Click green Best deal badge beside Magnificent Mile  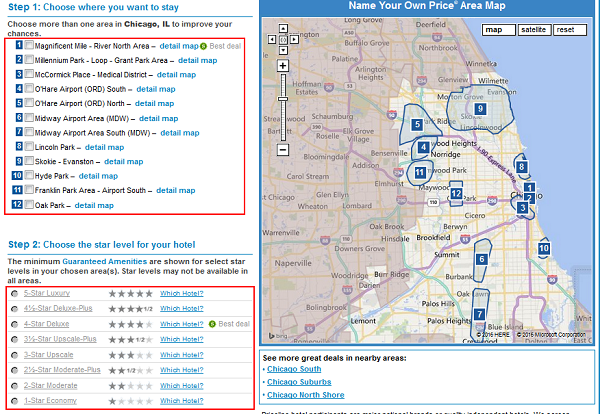pyautogui.click(x=203, y=46)
